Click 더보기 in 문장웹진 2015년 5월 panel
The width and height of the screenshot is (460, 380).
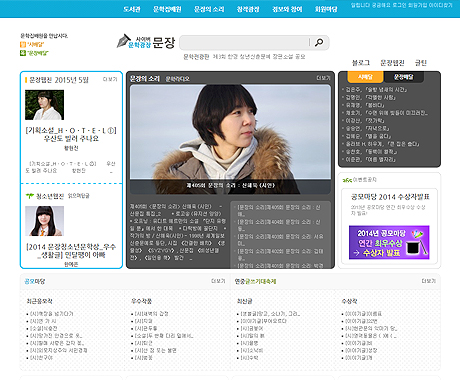pos(110,79)
